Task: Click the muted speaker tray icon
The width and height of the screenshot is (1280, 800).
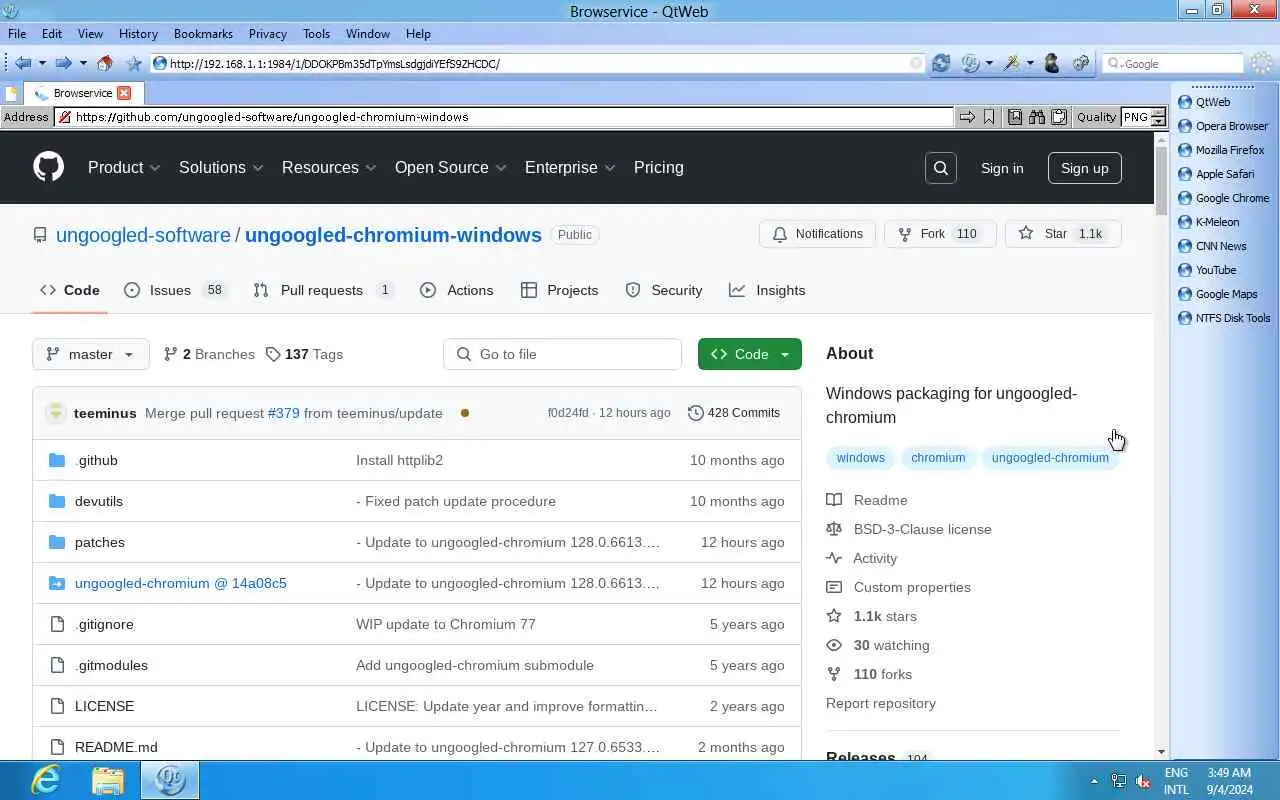Action: click(1144, 781)
